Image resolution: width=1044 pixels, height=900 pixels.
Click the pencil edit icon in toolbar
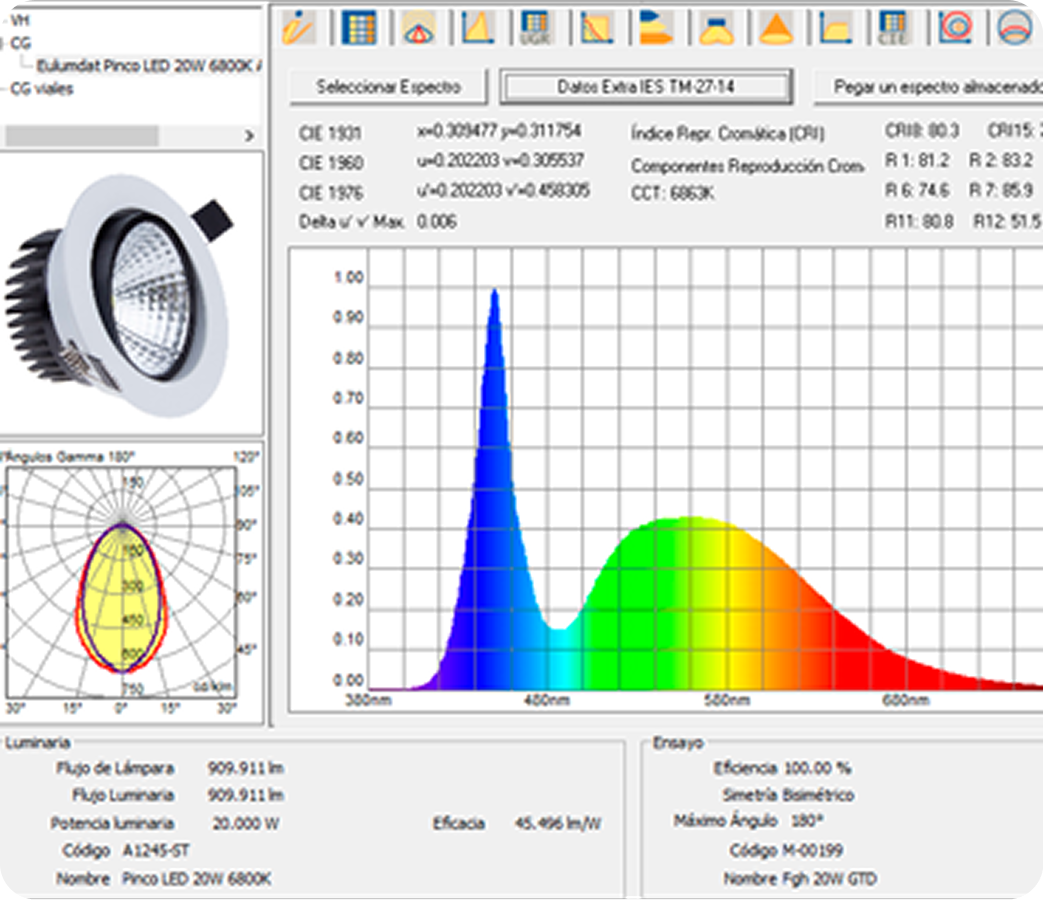pyautogui.click(x=298, y=27)
